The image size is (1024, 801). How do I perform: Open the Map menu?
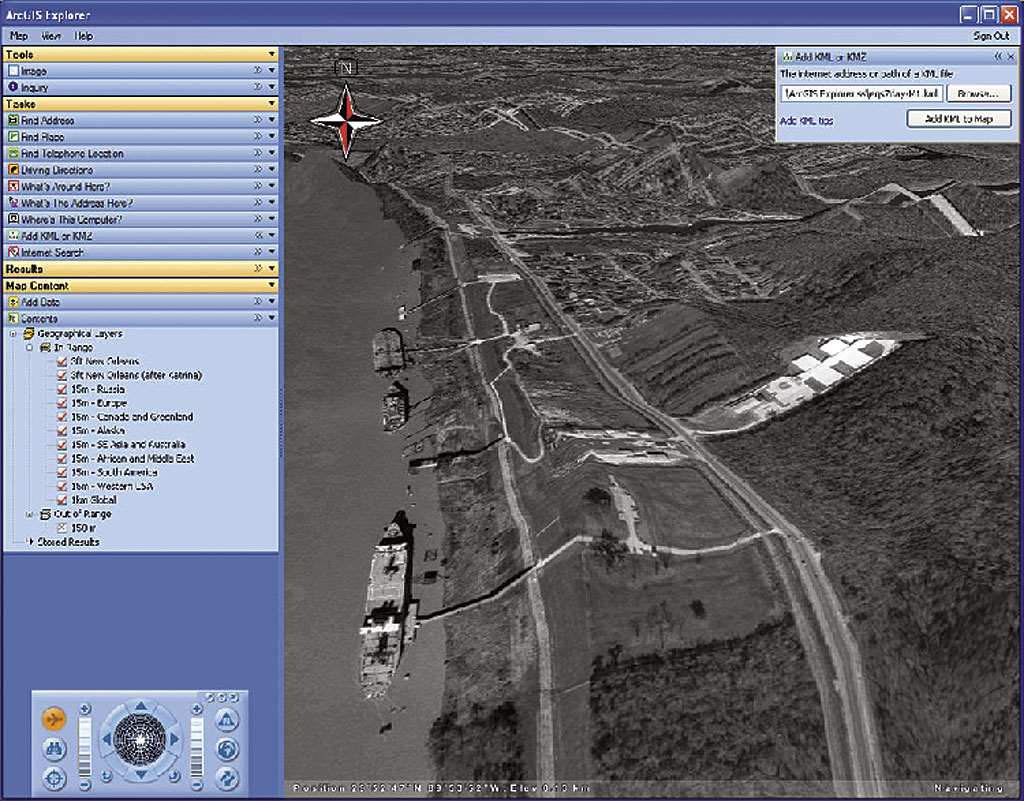click(19, 36)
